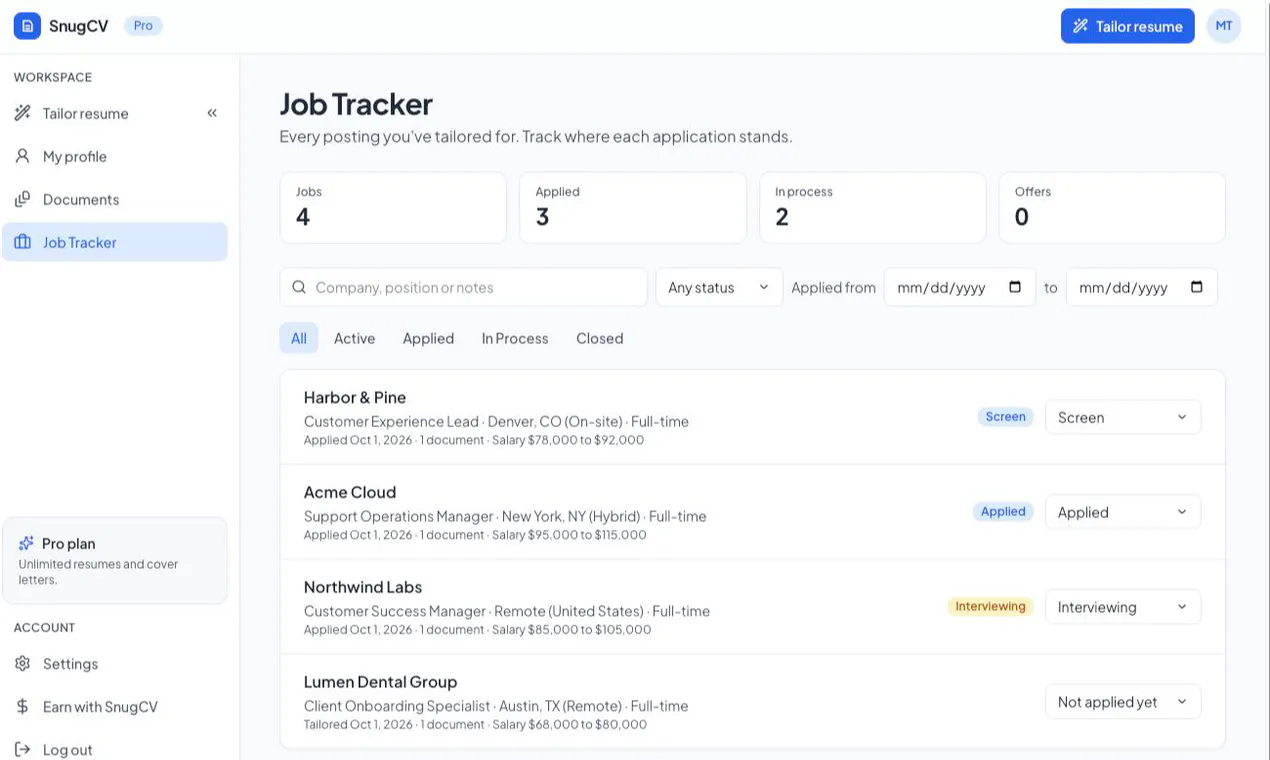
Task: Click the person icon beside My profile
Action: coord(22,156)
